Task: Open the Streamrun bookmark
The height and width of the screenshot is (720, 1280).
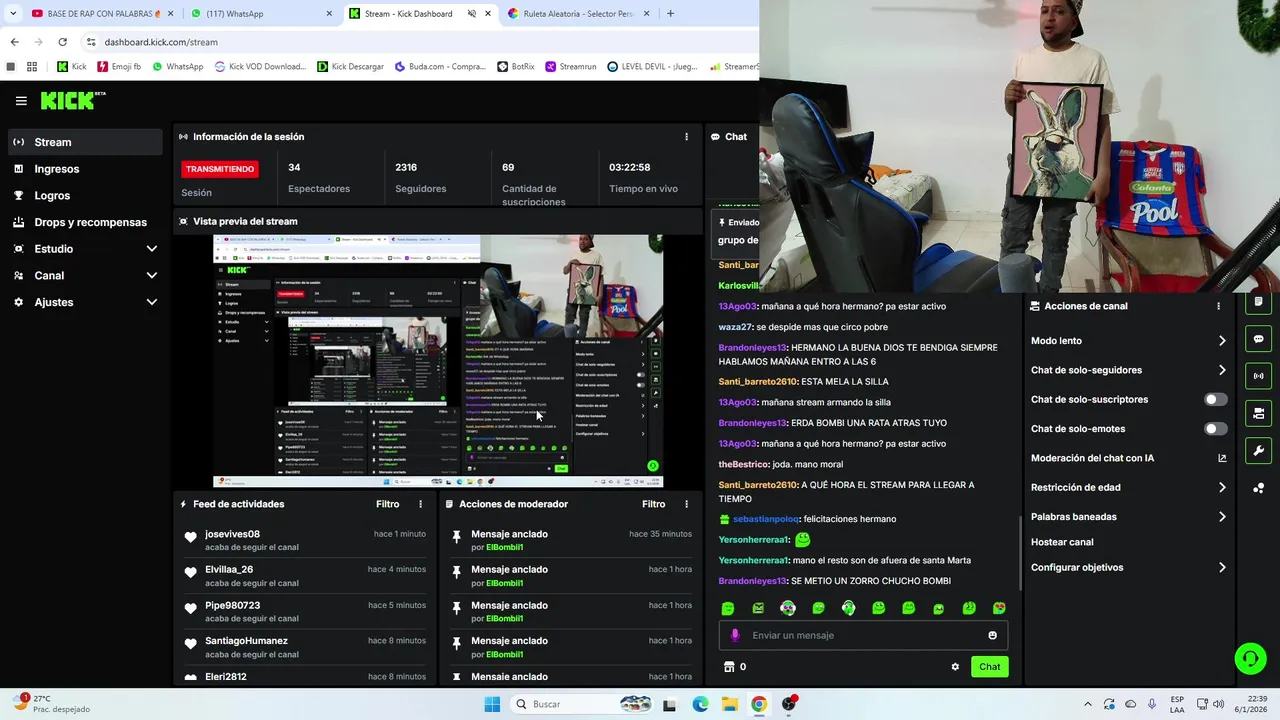Action: [571, 67]
